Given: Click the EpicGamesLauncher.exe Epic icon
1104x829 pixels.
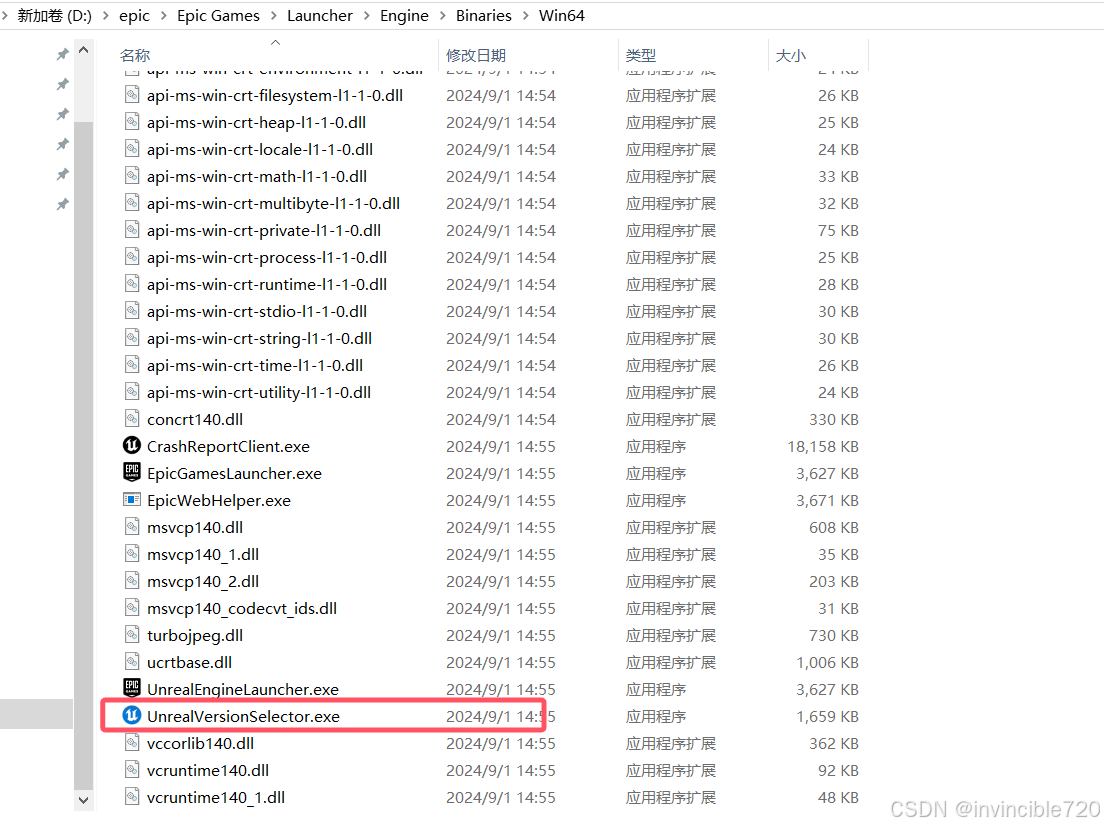Looking at the screenshot, I should [132, 472].
